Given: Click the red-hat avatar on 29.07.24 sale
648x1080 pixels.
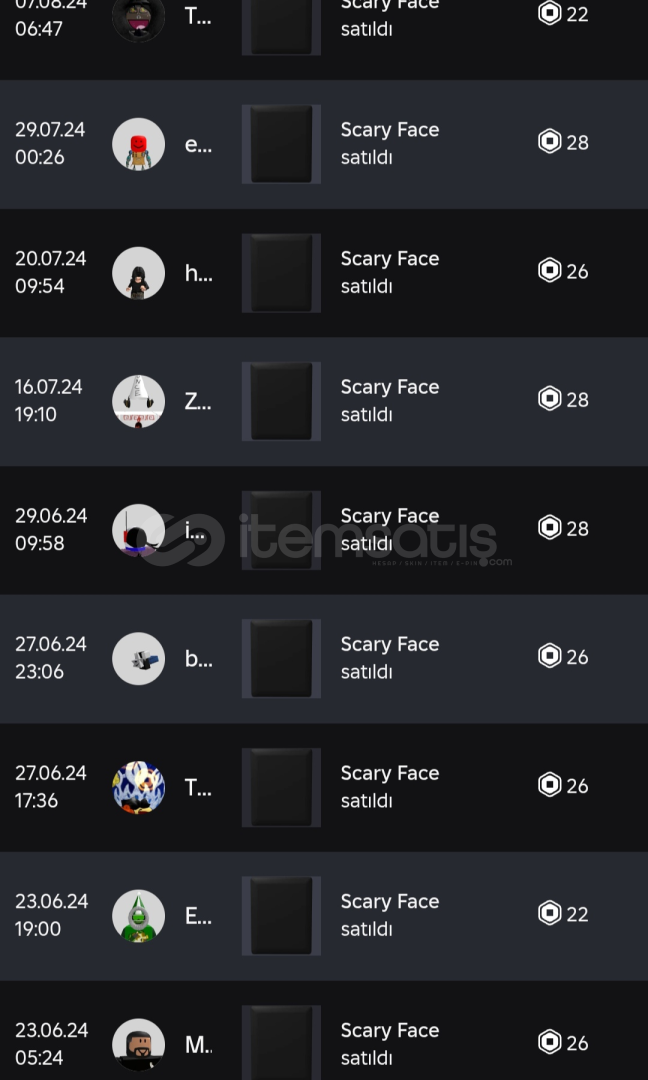Looking at the screenshot, I should tap(138, 144).
